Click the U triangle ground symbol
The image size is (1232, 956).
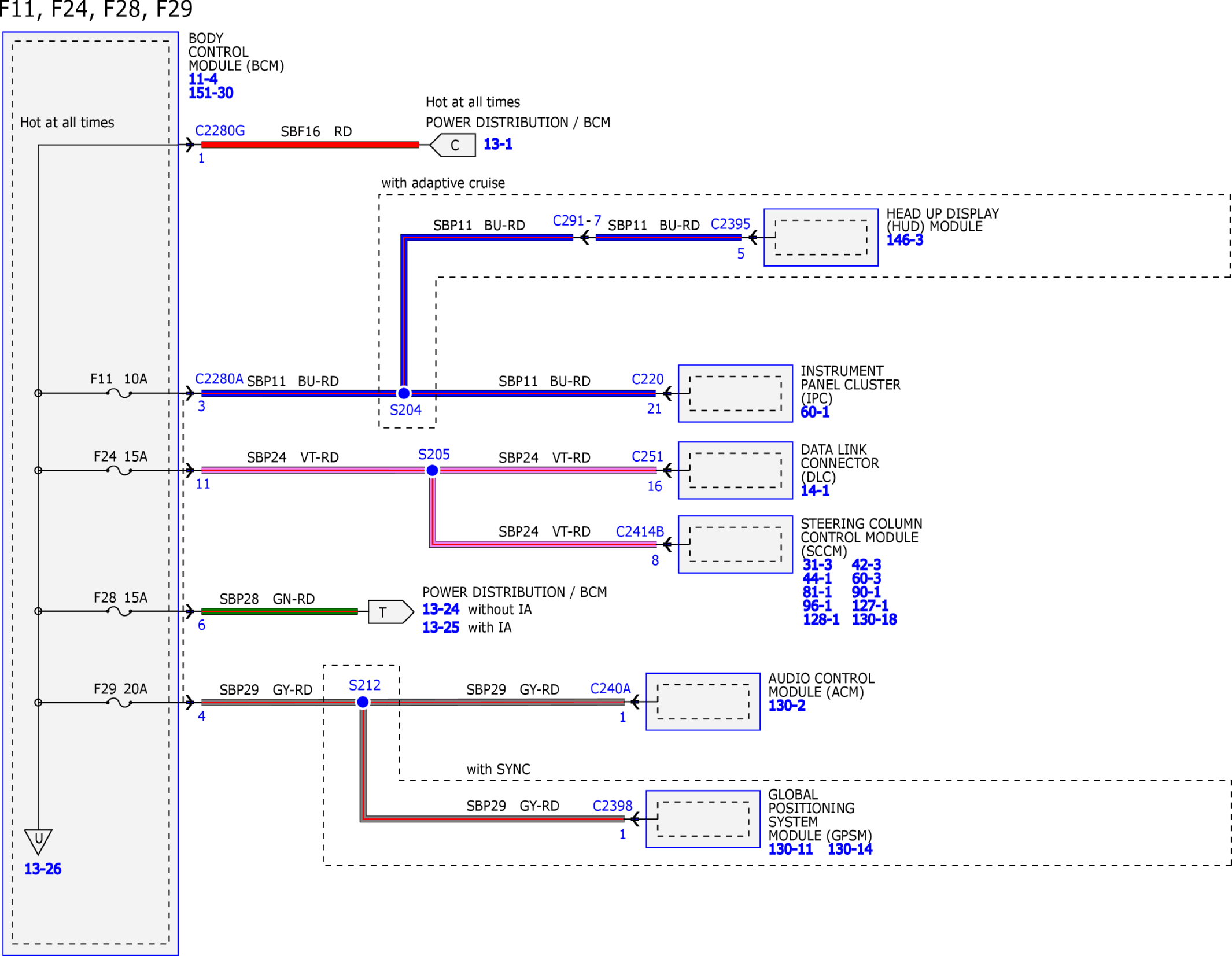click(38, 841)
